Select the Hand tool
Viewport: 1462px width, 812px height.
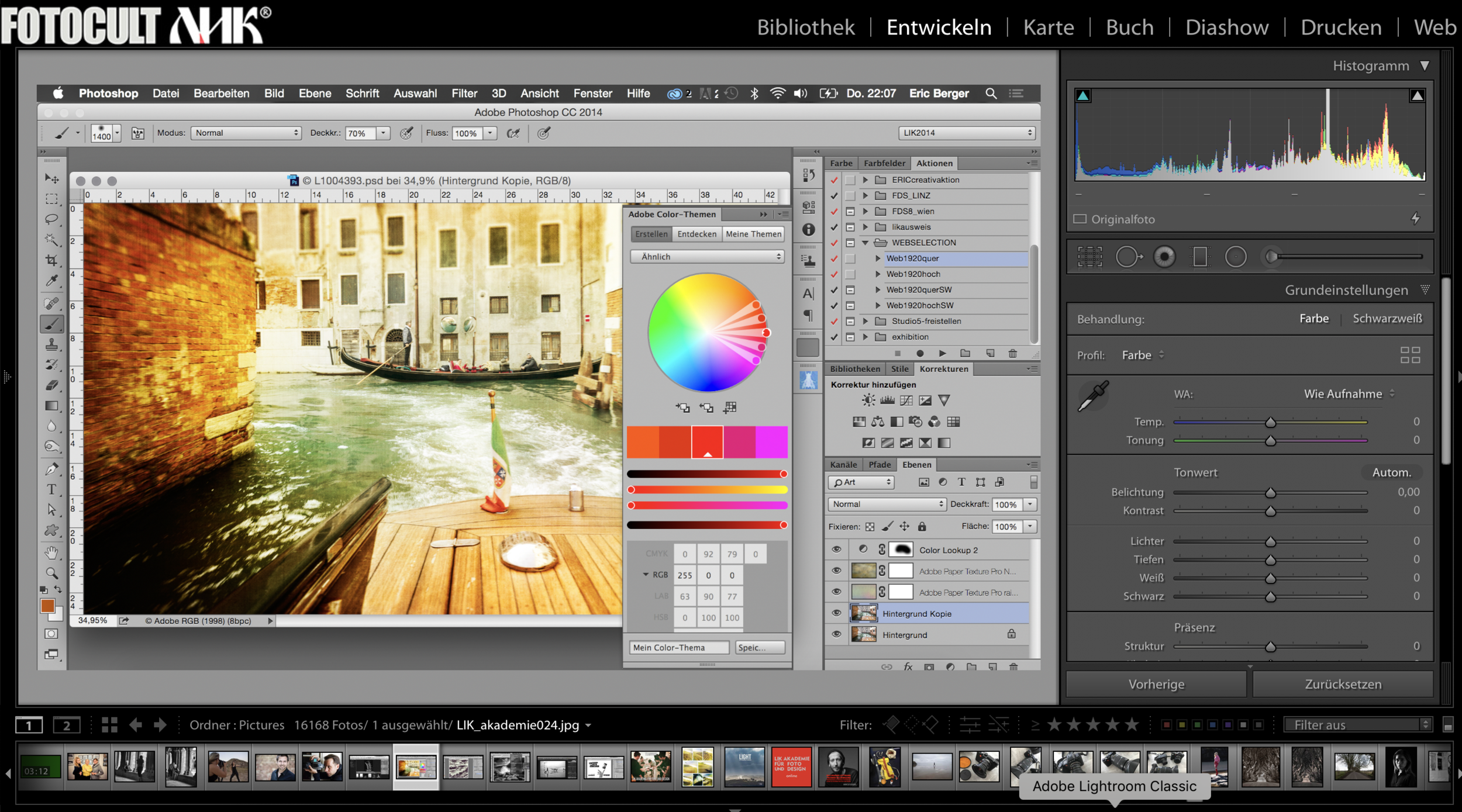pyautogui.click(x=52, y=552)
